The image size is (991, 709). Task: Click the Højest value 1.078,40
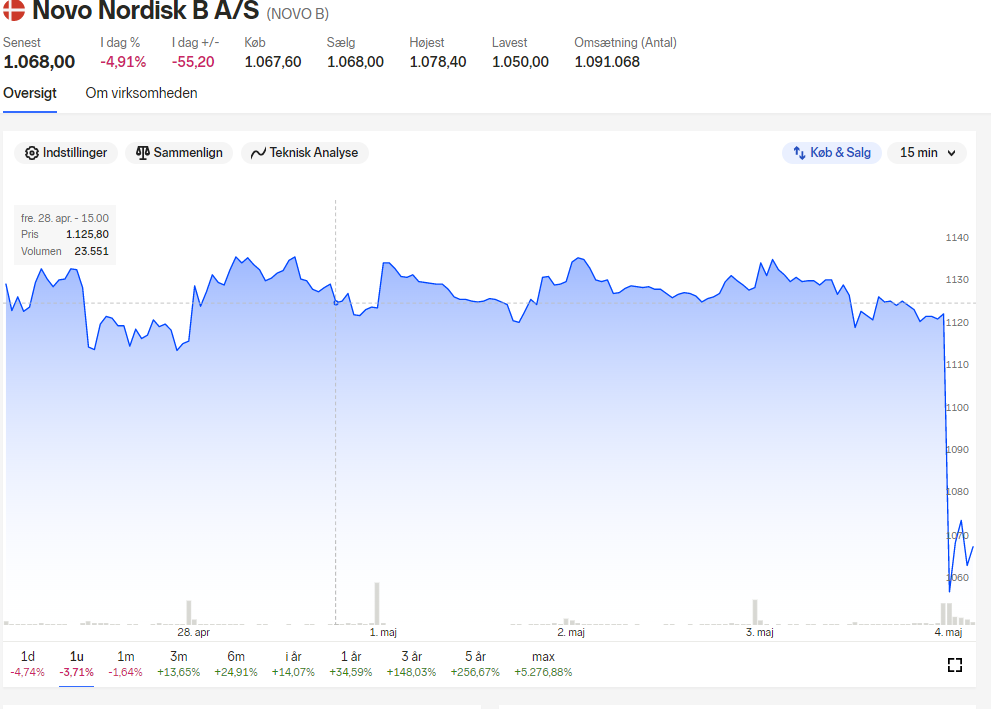click(x=438, y=62)
